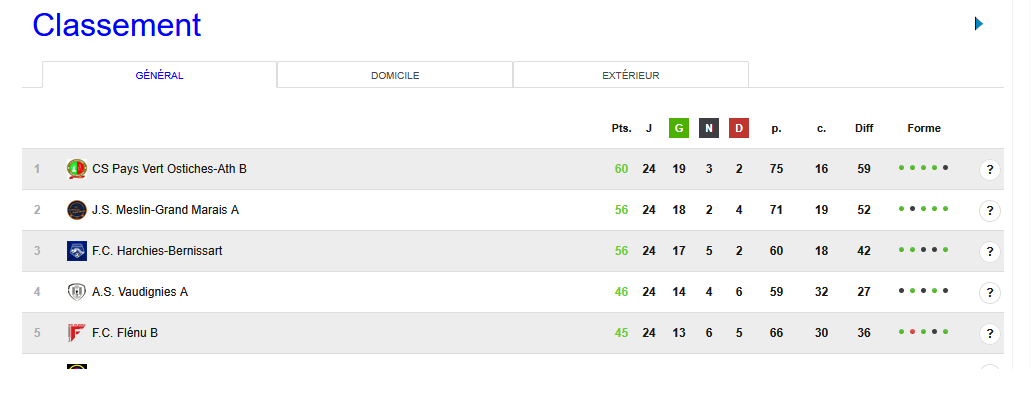Screen dimensions: 1032x399
Task: Click the red D losses column badge
Action: click(x=738, y=128)
